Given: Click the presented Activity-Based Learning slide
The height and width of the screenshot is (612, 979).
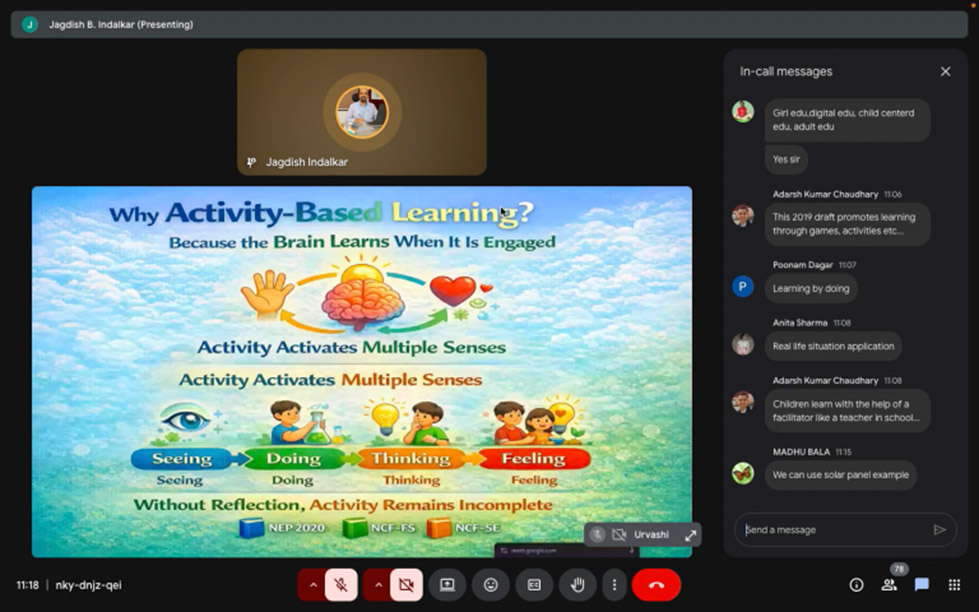Looking at the screenshot, I should (x=361, y=370).
